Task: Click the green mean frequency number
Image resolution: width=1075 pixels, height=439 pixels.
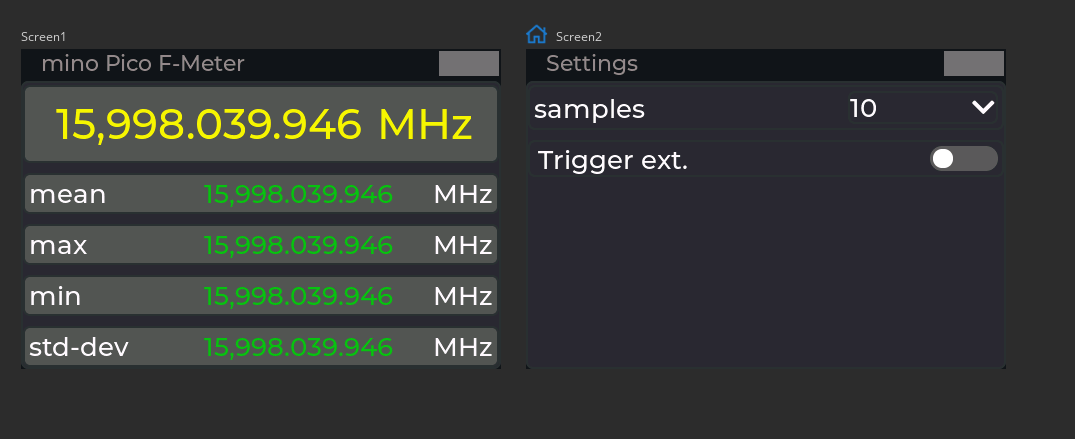Action: [298, 195]
